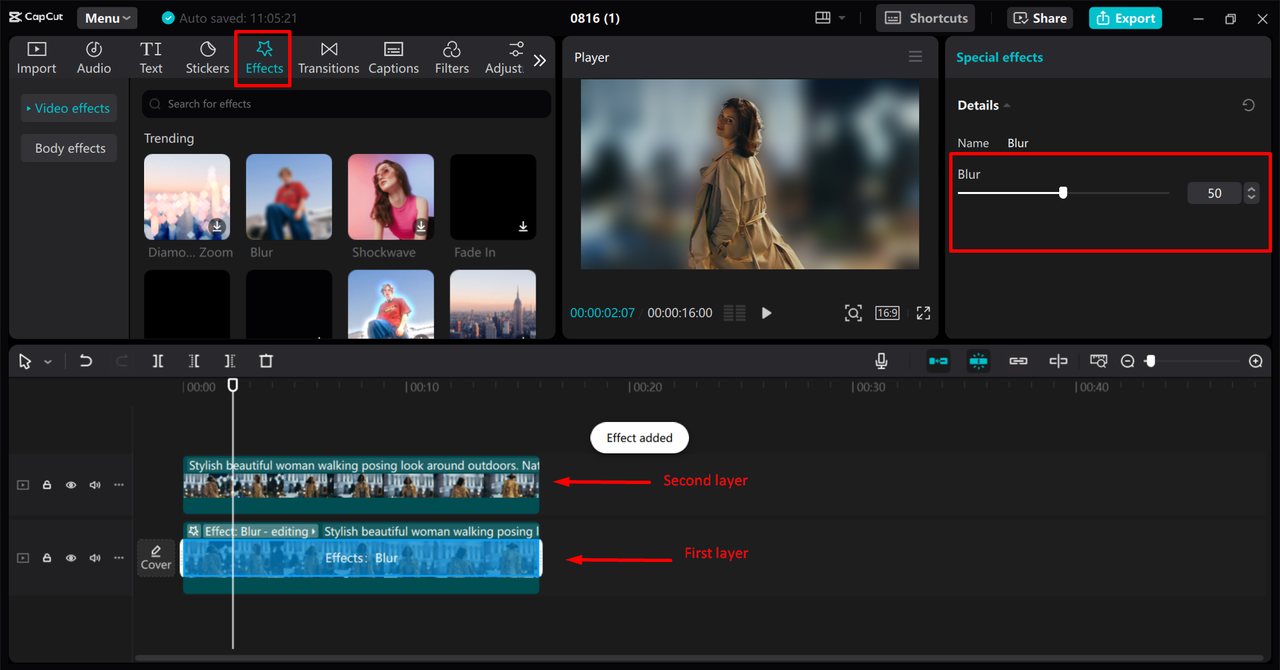The image size is (1280, 670).
Task: Open the Filters tab
Action: 452,58
